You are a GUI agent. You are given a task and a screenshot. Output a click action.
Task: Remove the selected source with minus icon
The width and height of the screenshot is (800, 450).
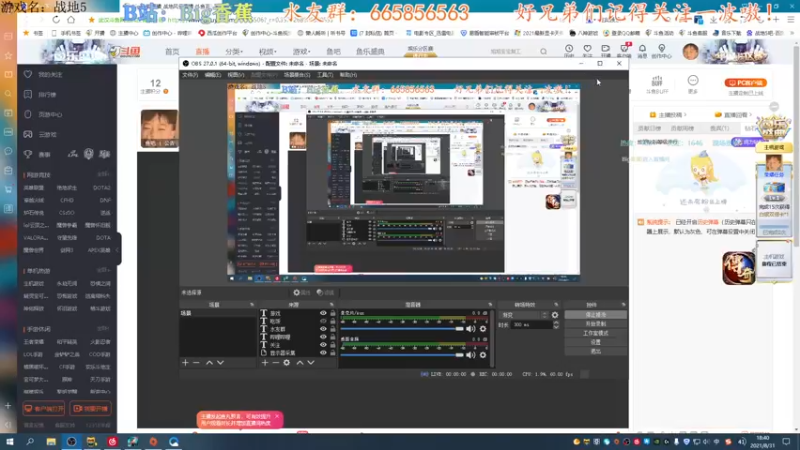276,362
